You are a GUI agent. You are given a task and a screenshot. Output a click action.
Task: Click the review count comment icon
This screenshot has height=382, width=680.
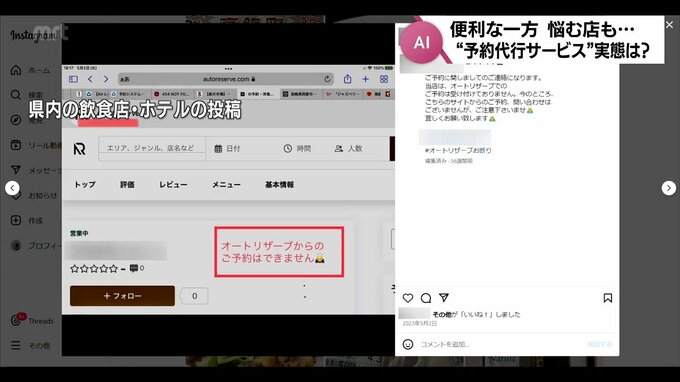tap(134, 268)
